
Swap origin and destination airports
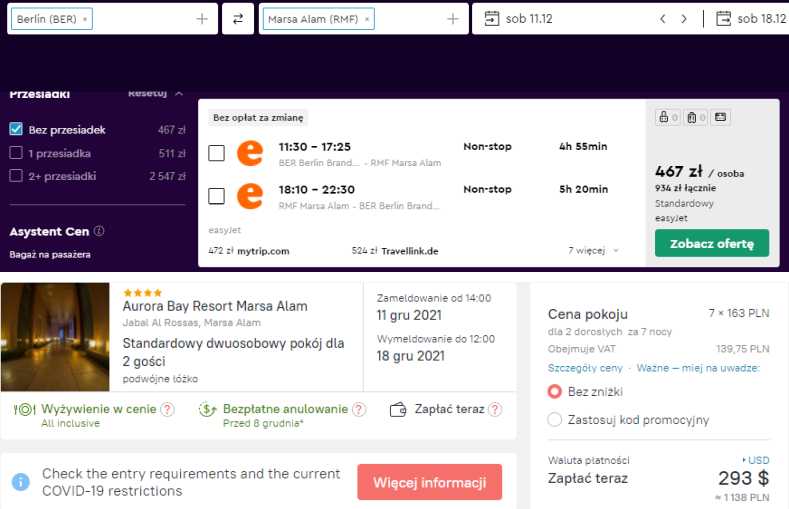[x=238, y=19]
